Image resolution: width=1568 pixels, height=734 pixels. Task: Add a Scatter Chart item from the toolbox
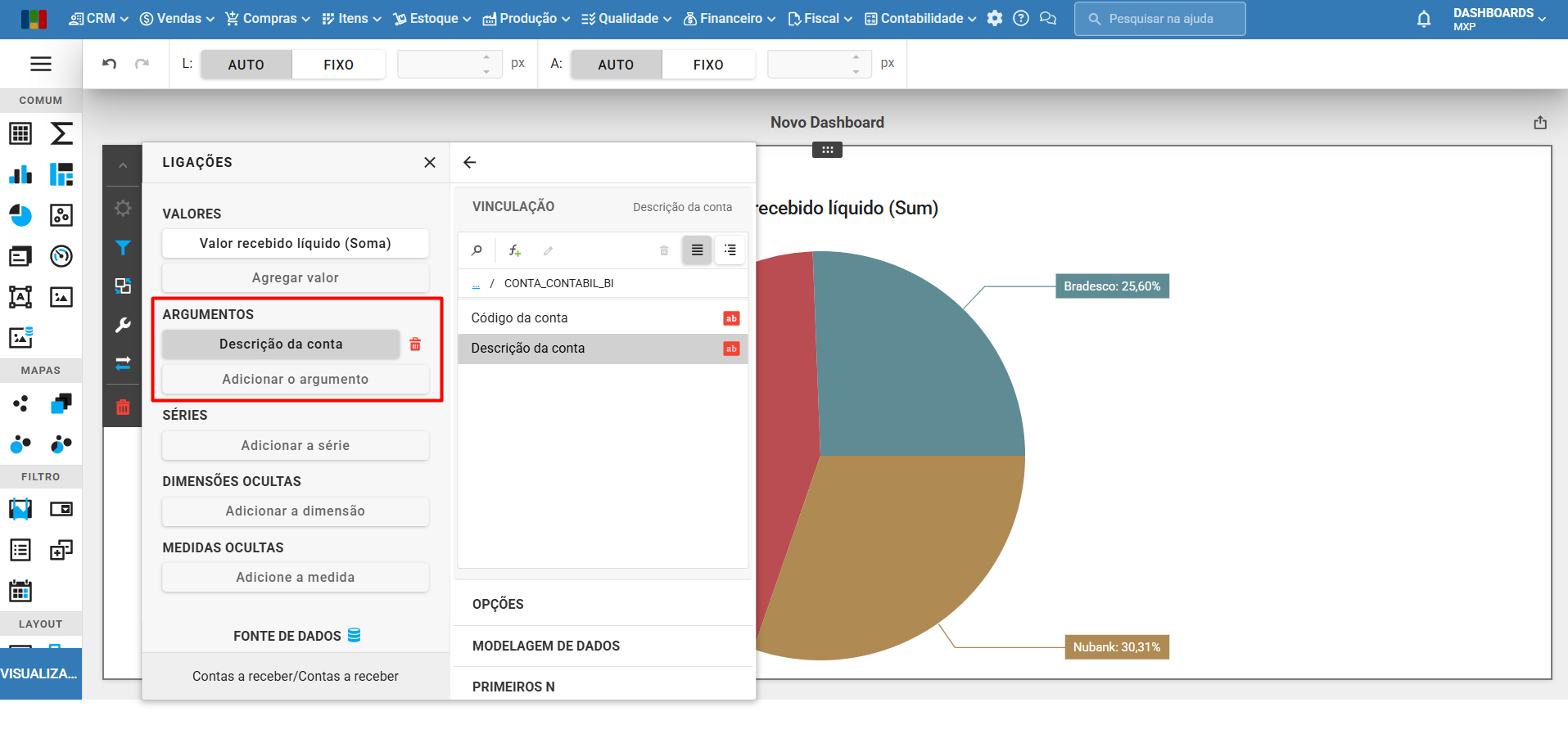tap(61, 215)
